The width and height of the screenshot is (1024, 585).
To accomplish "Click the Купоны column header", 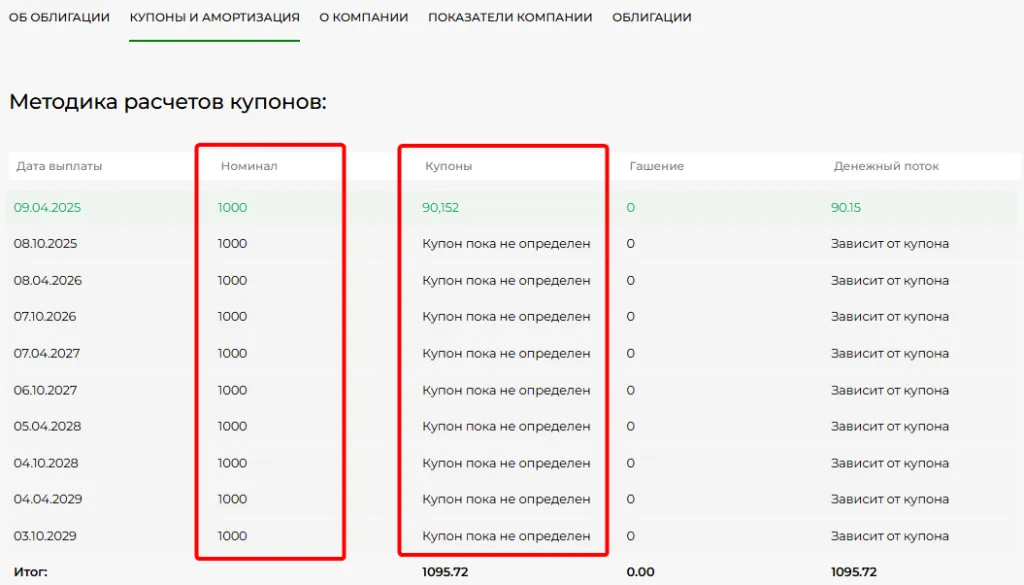I will pyautogui.click(x=448, y=166).
